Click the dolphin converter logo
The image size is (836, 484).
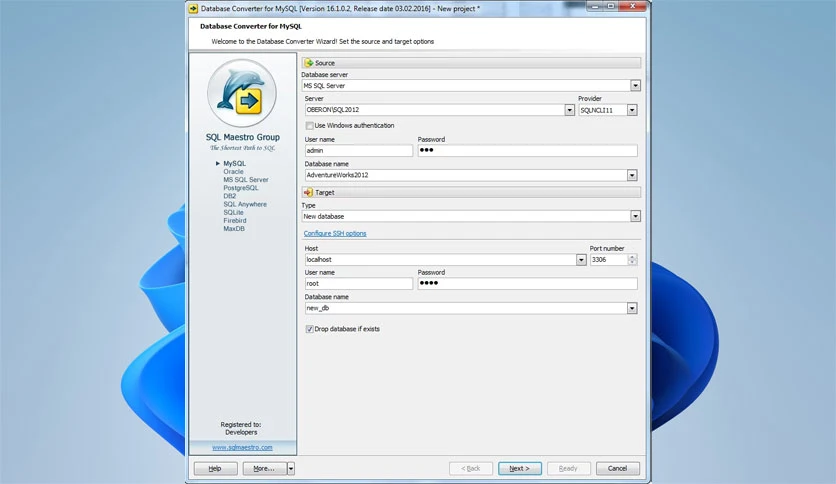(x=242, y=93)
